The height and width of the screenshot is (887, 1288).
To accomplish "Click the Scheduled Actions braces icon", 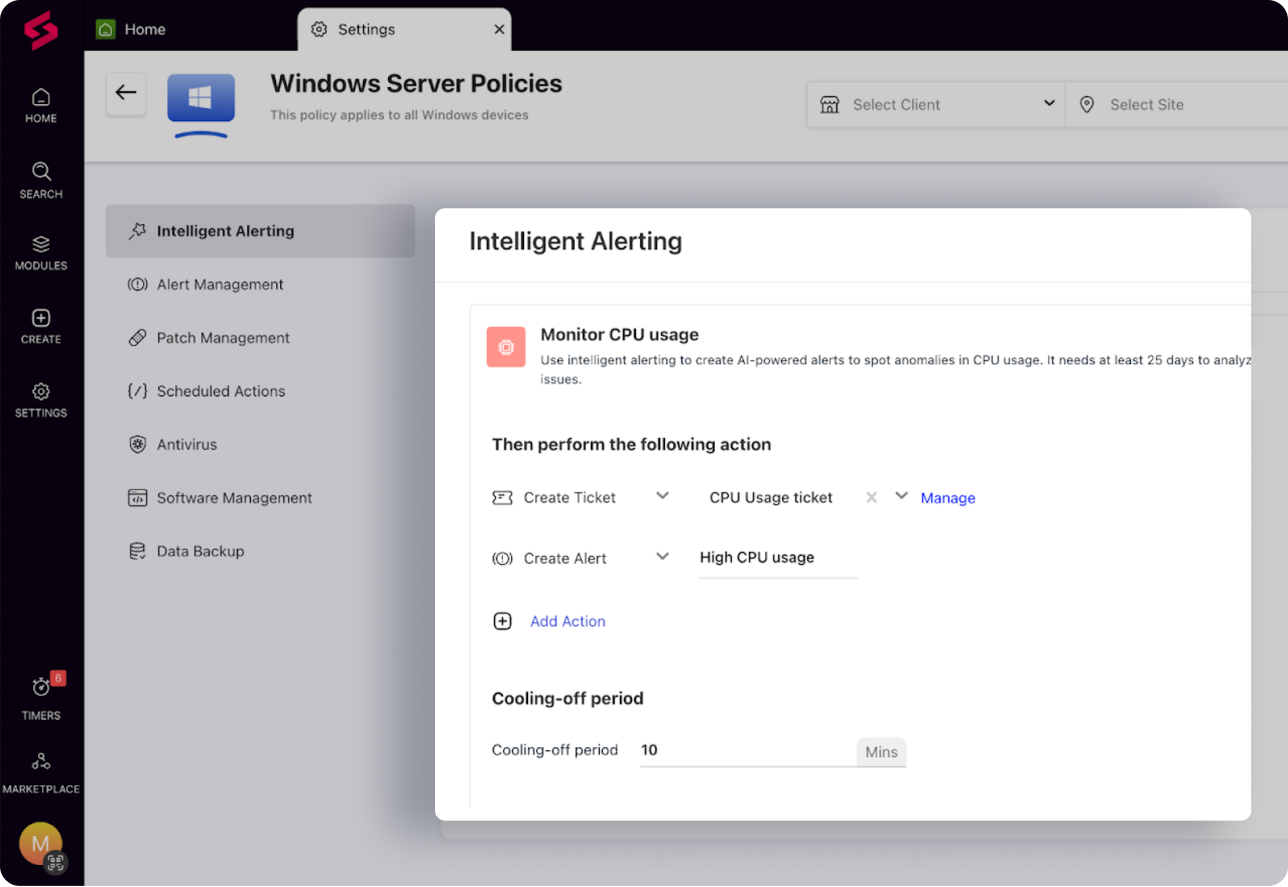I will [137, 391].
